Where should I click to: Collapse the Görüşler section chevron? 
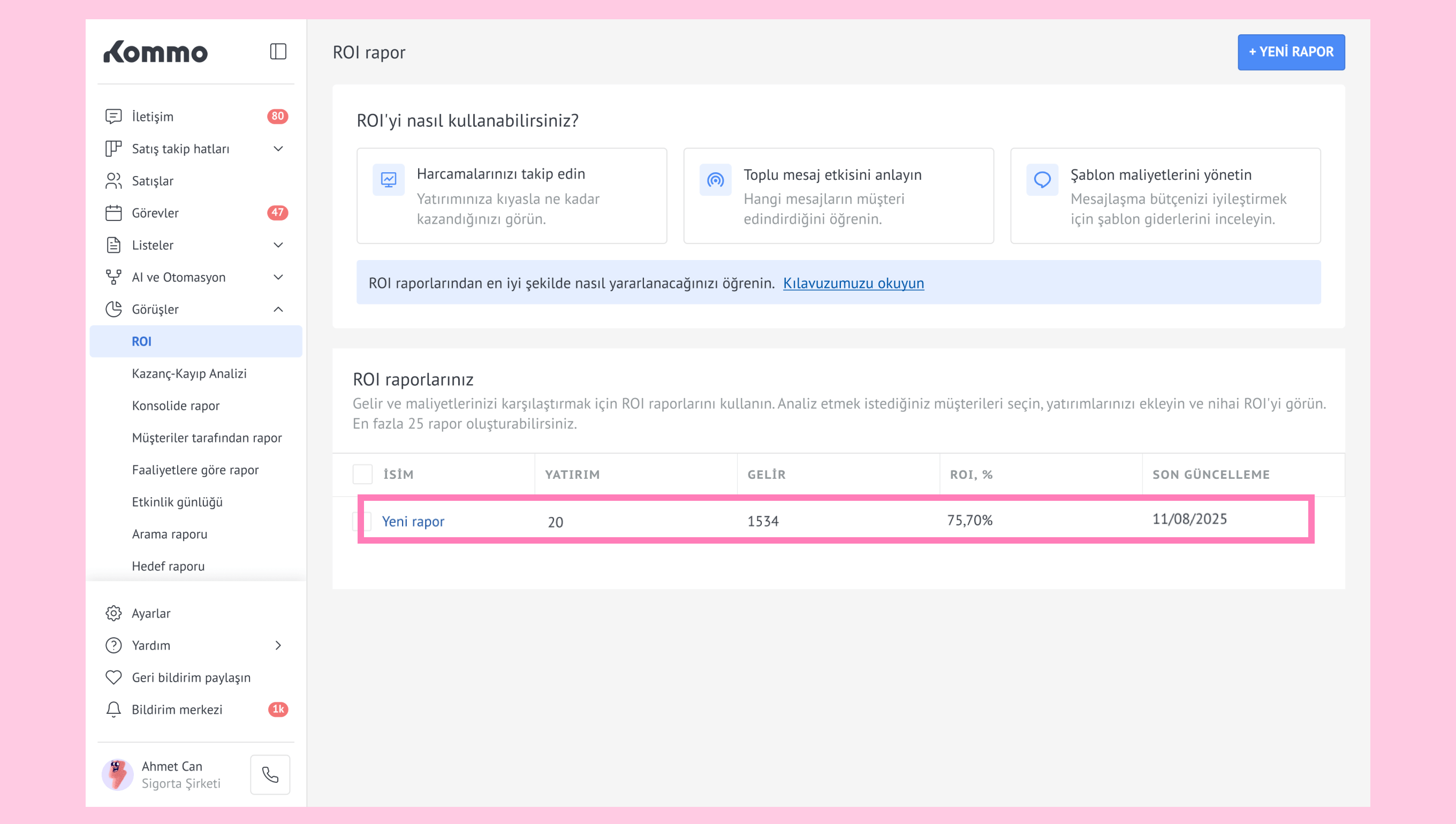pyautogui.click(x=278, y=310)
